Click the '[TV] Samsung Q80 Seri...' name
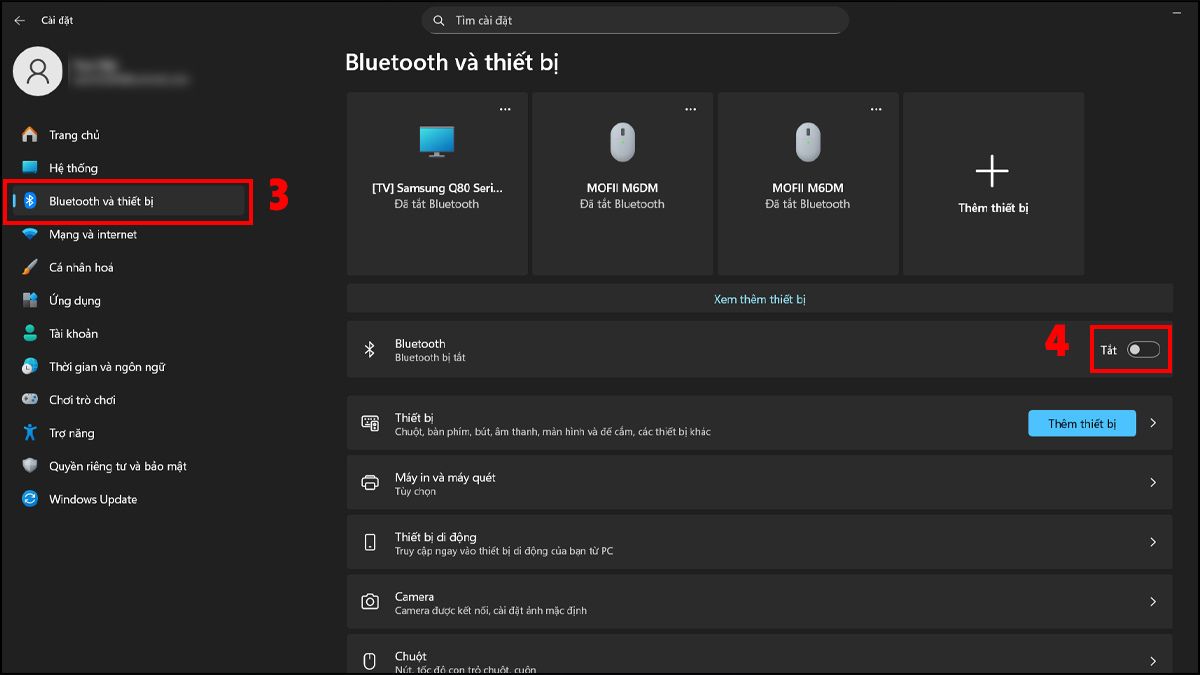The height and width of the screenshot is (675, 1200). pos(437,188)
